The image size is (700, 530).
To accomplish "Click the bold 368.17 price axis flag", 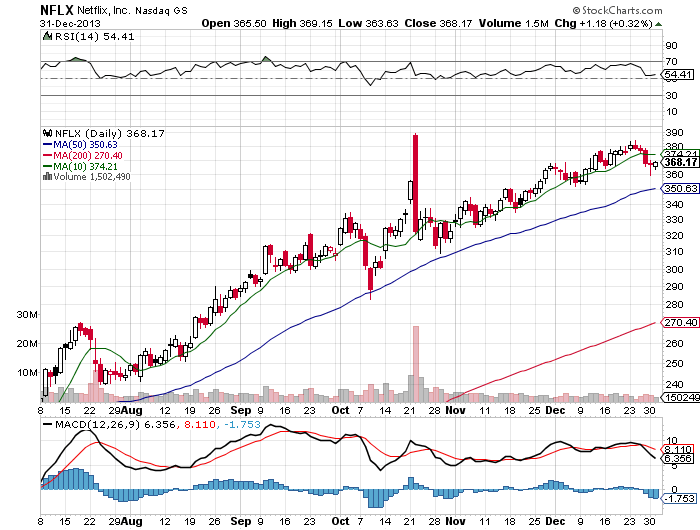I will [x=680, y=163].
